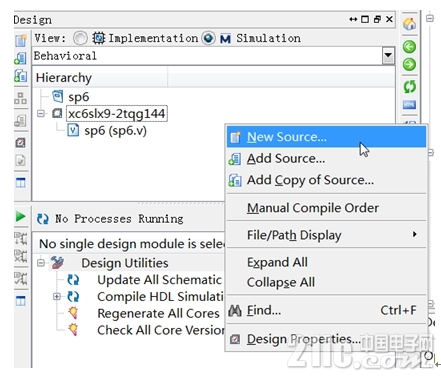
Task: Click the Hierarchy column header
Action: [100, 78]
